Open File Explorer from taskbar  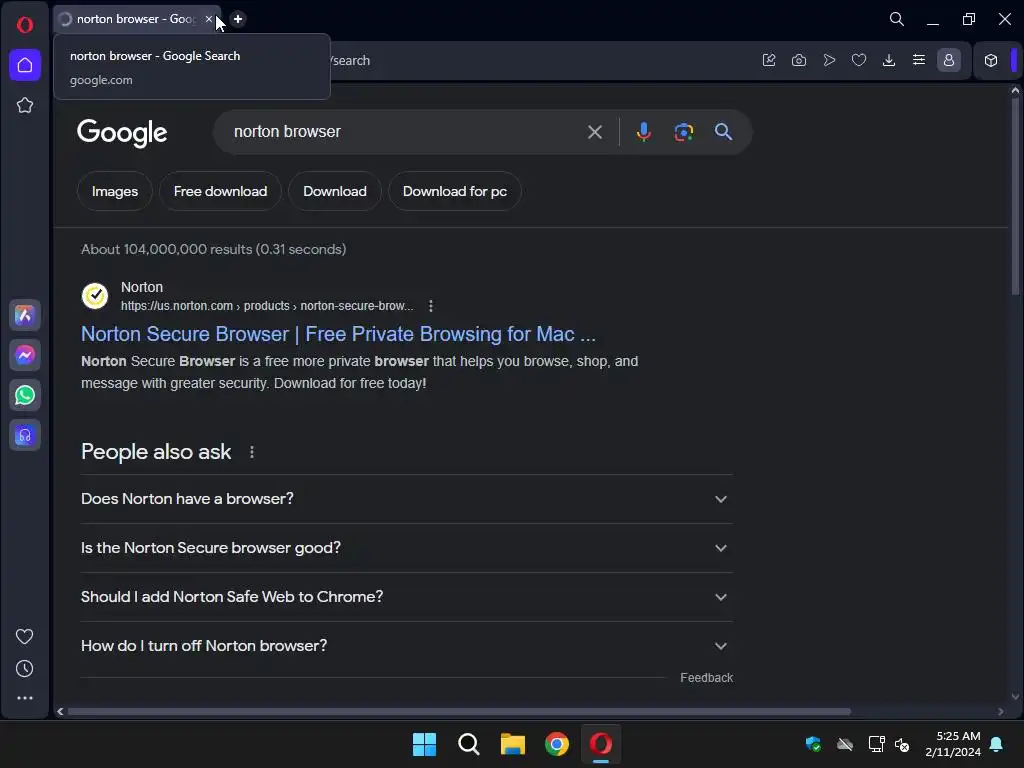513,744
